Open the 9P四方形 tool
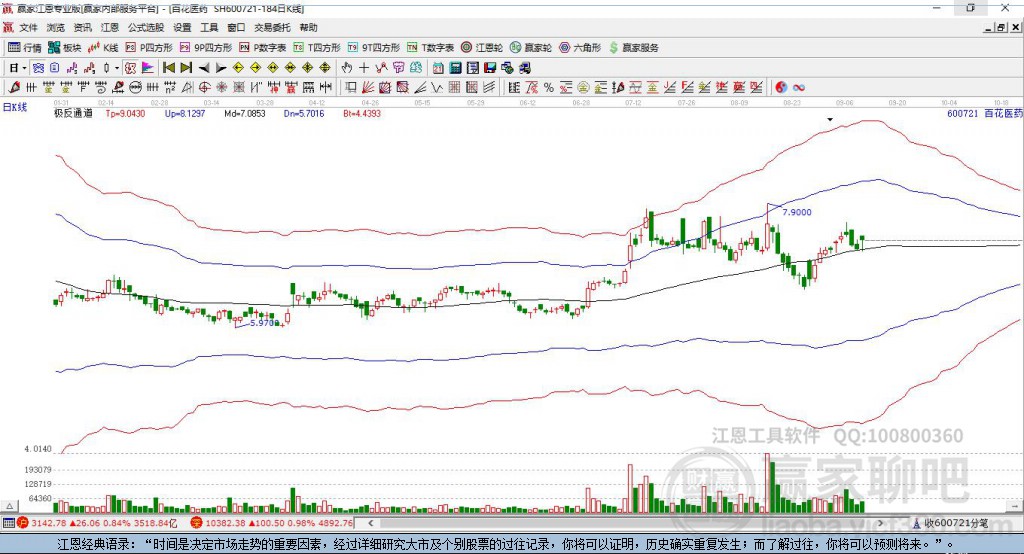 point(206,48)
